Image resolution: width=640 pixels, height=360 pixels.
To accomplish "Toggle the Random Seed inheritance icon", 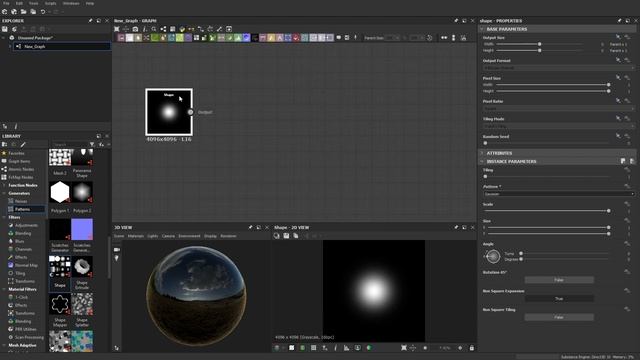I will 618,136.
